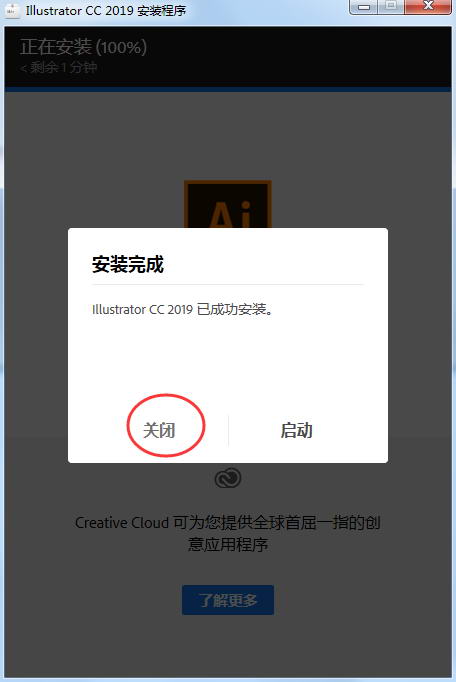Launch Illustrator with the 启动 button
This screenshot has width=456, height=682.
[x=296, y=430]
